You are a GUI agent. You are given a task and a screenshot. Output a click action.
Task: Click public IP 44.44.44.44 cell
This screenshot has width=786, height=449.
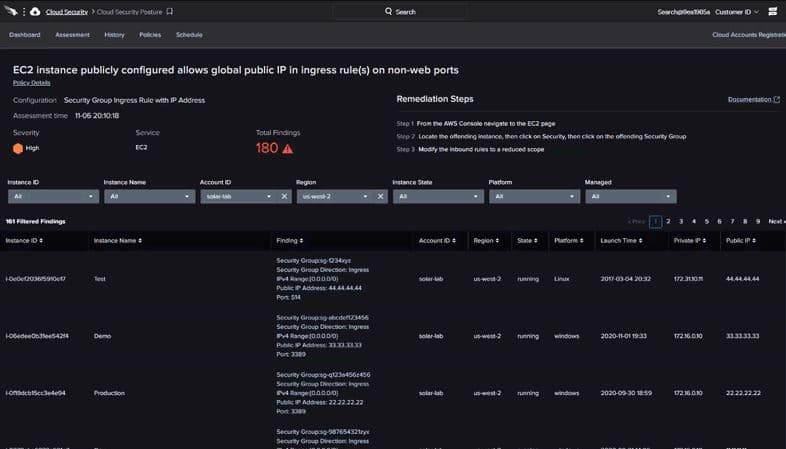[x=742, y=279]
